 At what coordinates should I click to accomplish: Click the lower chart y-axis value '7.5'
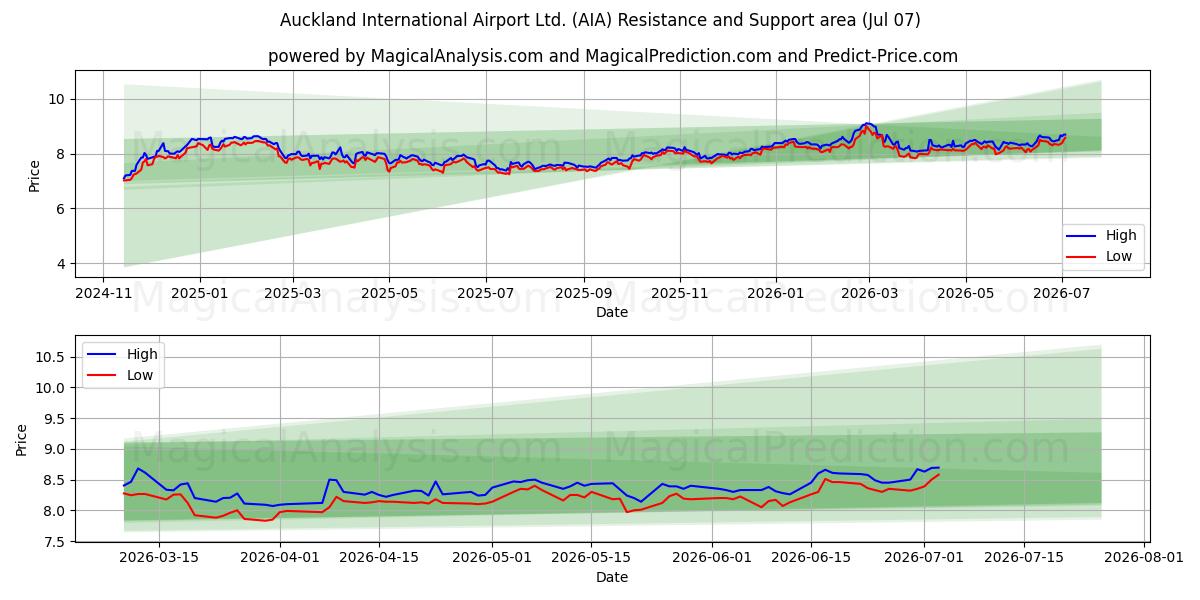(x=55, y=542)
